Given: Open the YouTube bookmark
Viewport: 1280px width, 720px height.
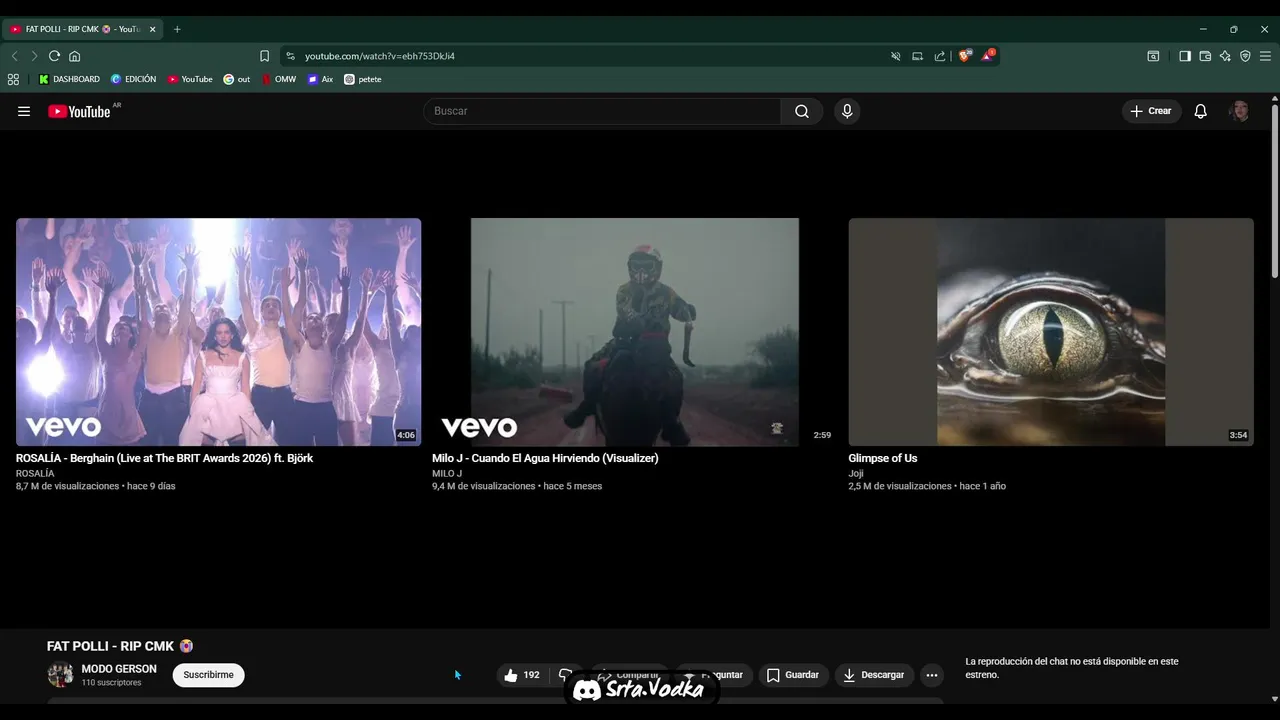Looking at the screenshot, I should click(x=190, y=79).
